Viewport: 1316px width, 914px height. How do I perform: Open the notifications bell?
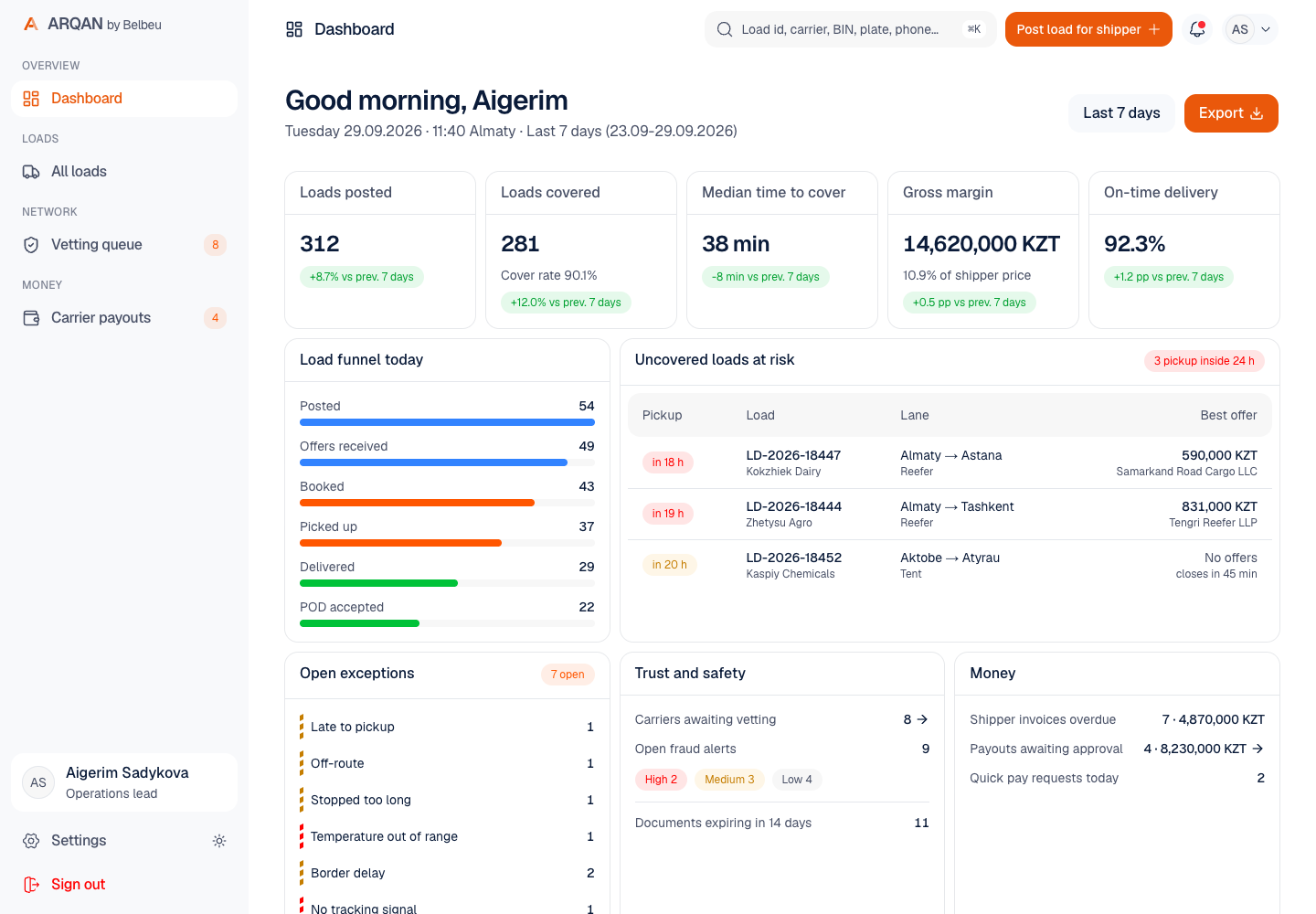pyautogui.click(x=1197, y=29)
